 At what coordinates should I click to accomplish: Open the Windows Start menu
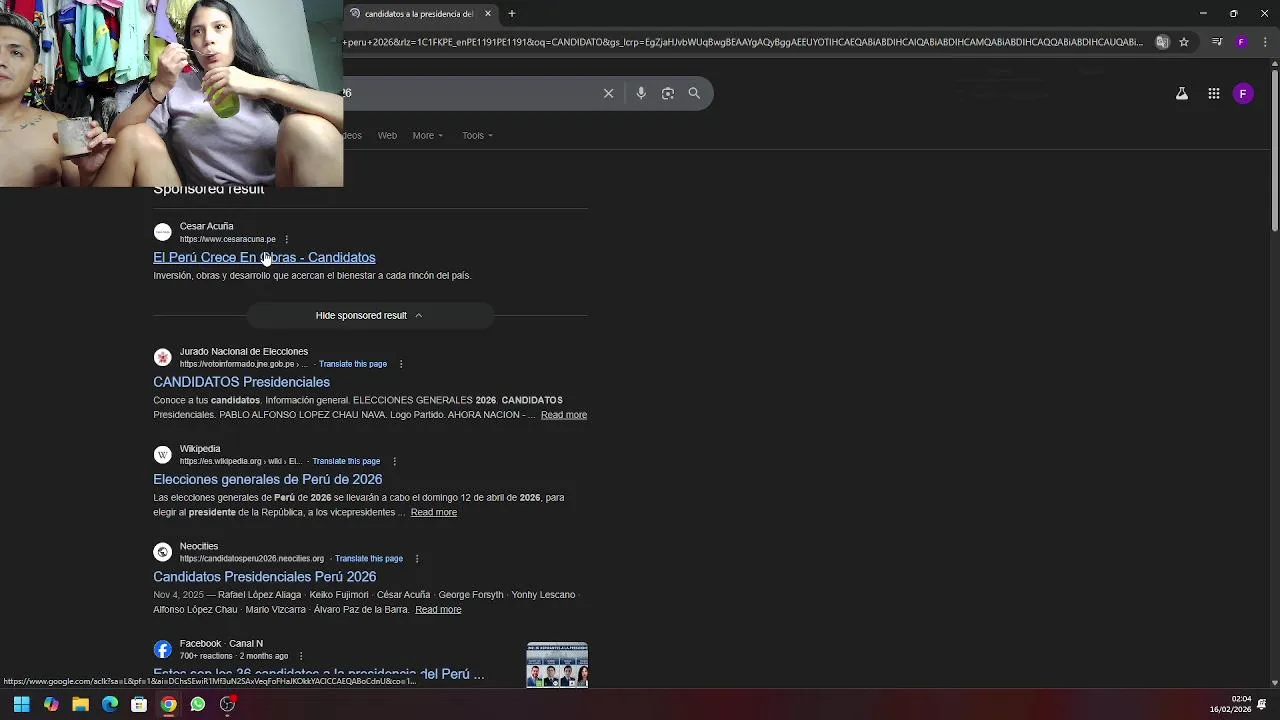pyautogui.click(x=21, y=704)
